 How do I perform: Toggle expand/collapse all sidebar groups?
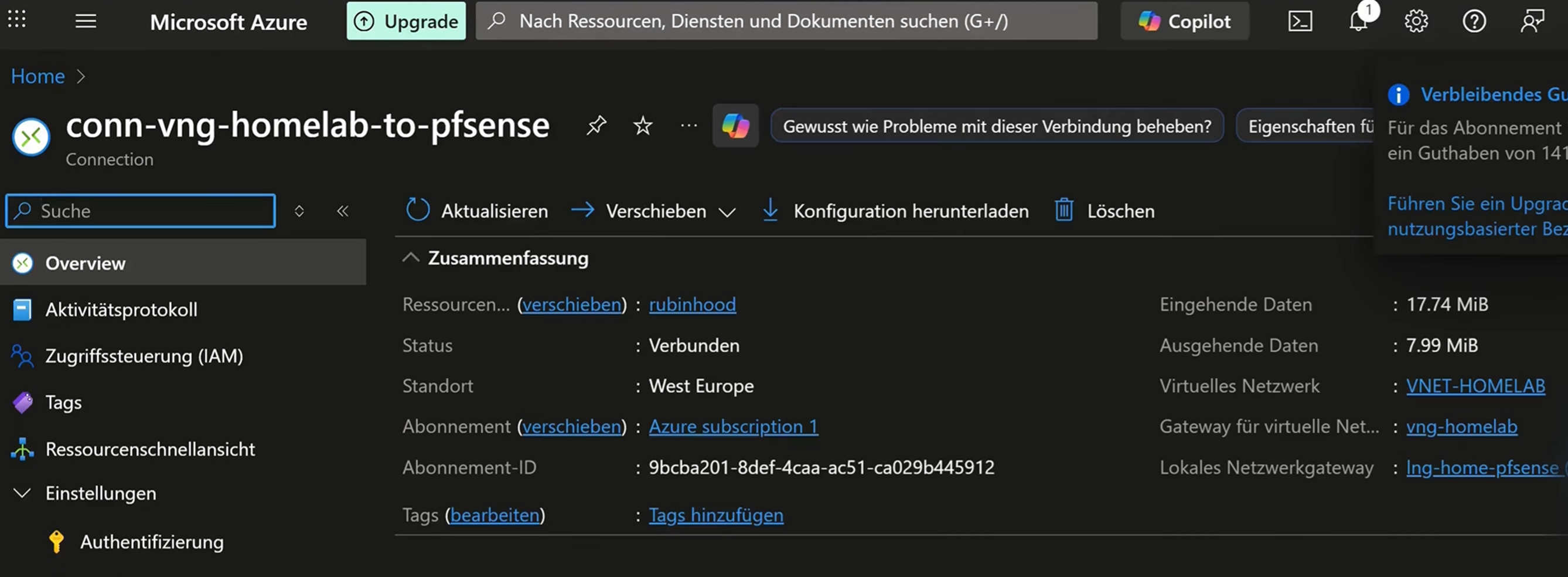tap(299, 211)
